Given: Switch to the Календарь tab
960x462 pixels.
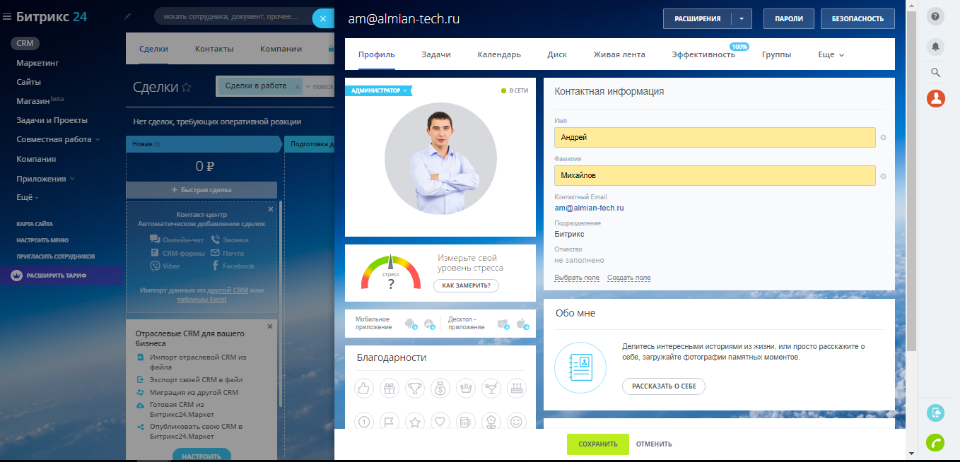Looking at the screenshot, I should (x=499, y=54).
